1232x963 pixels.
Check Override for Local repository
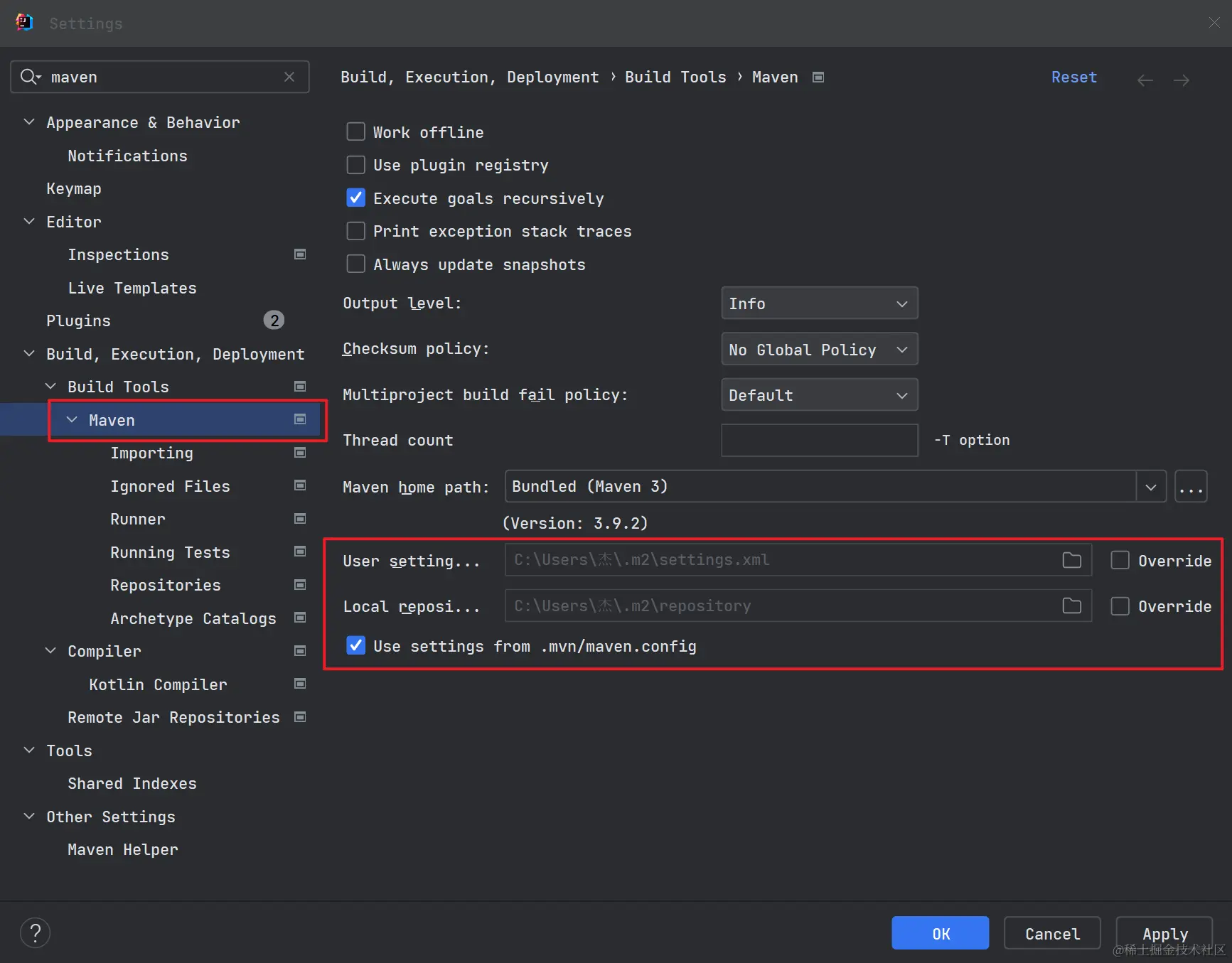(x=1120, y=606)
